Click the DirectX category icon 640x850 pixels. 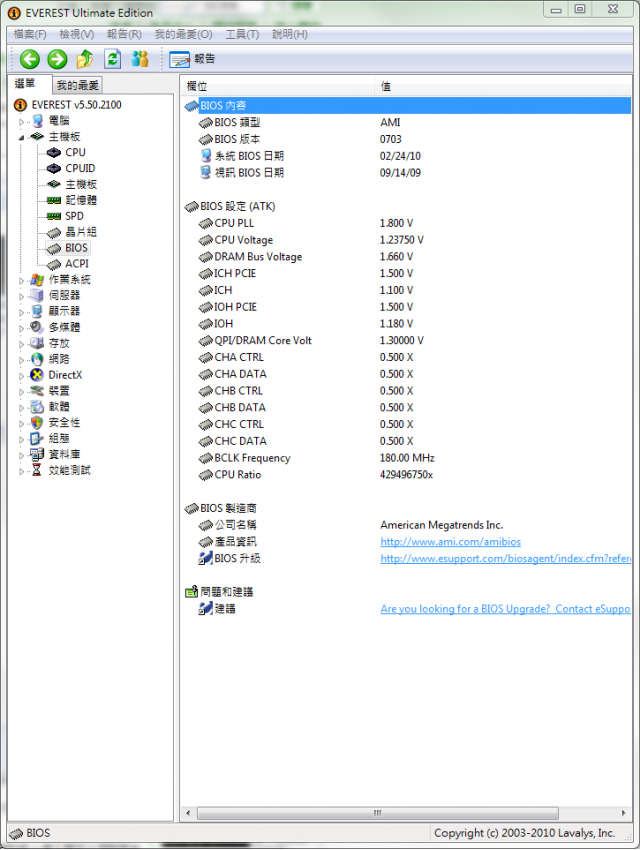37,375
